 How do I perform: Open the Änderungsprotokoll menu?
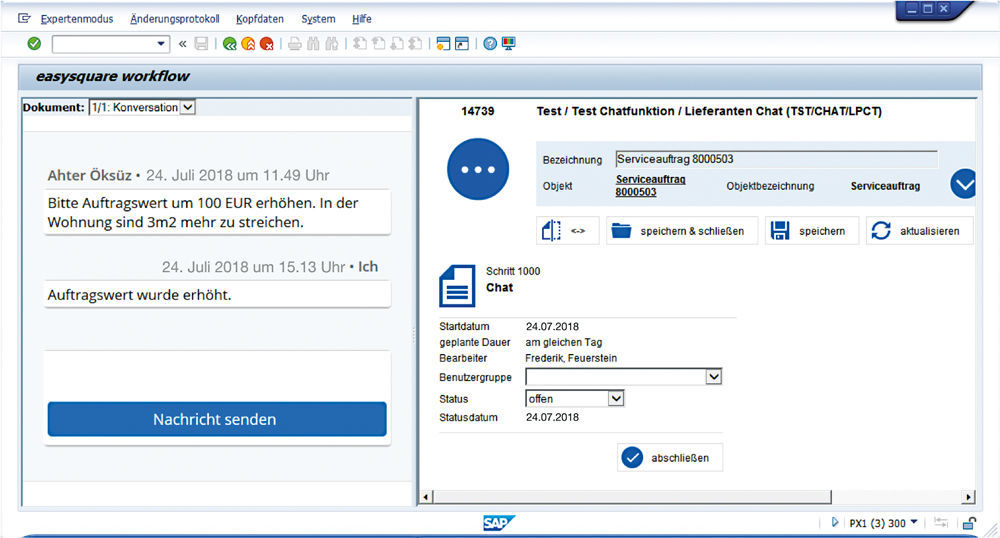(x=174, y=19)
